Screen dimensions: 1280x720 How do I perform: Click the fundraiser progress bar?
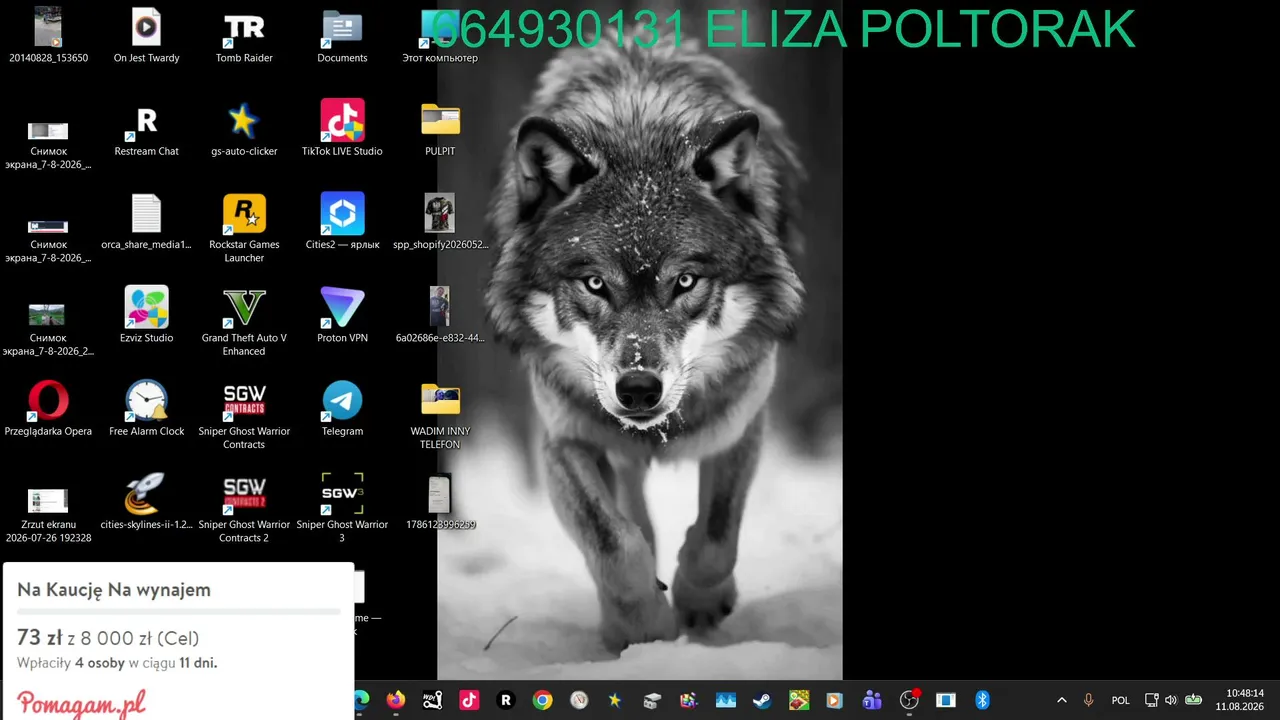(x=179, y=611)
